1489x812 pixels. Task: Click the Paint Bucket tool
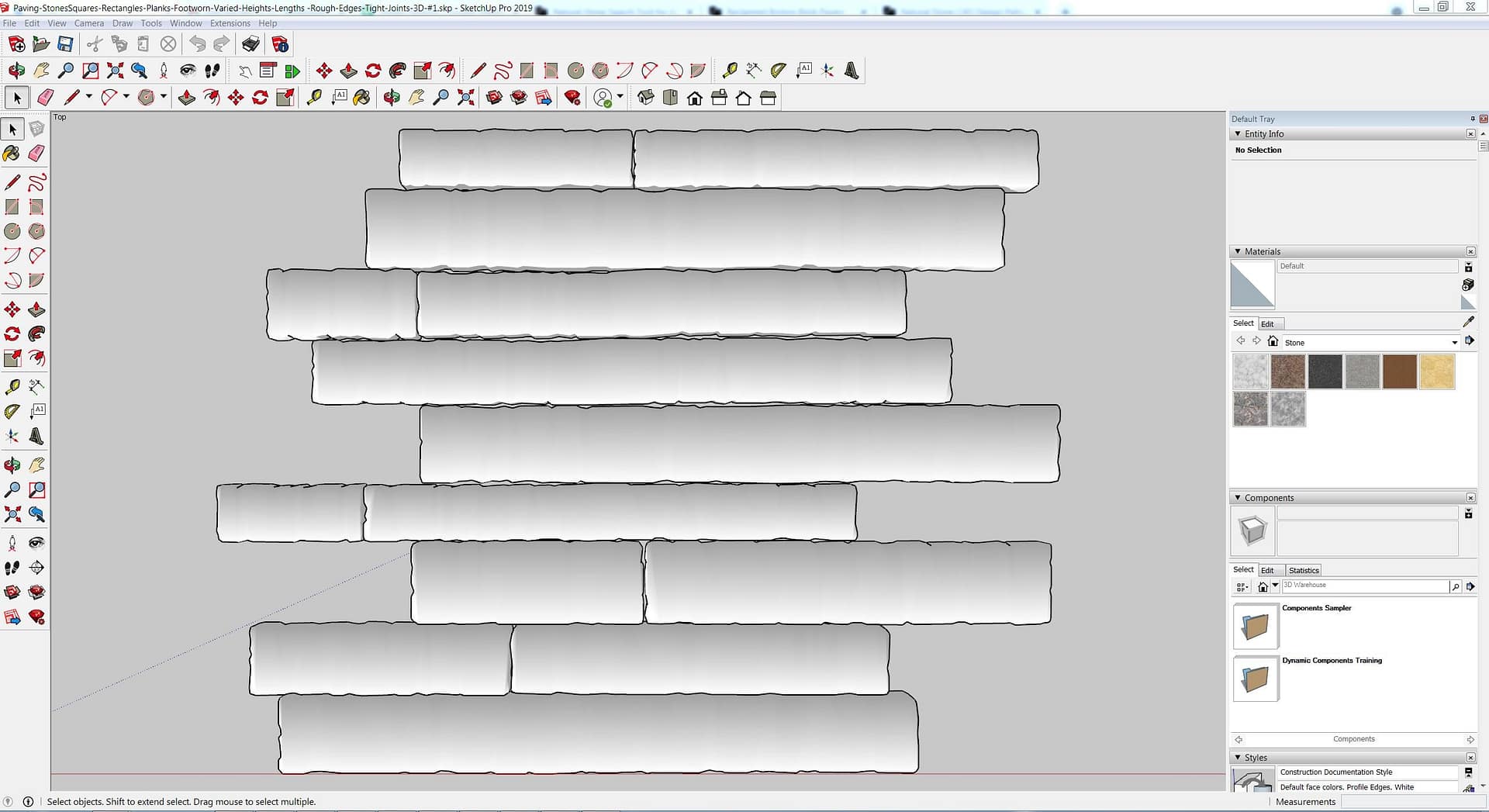pyautogui.click(x=12, y=154)
